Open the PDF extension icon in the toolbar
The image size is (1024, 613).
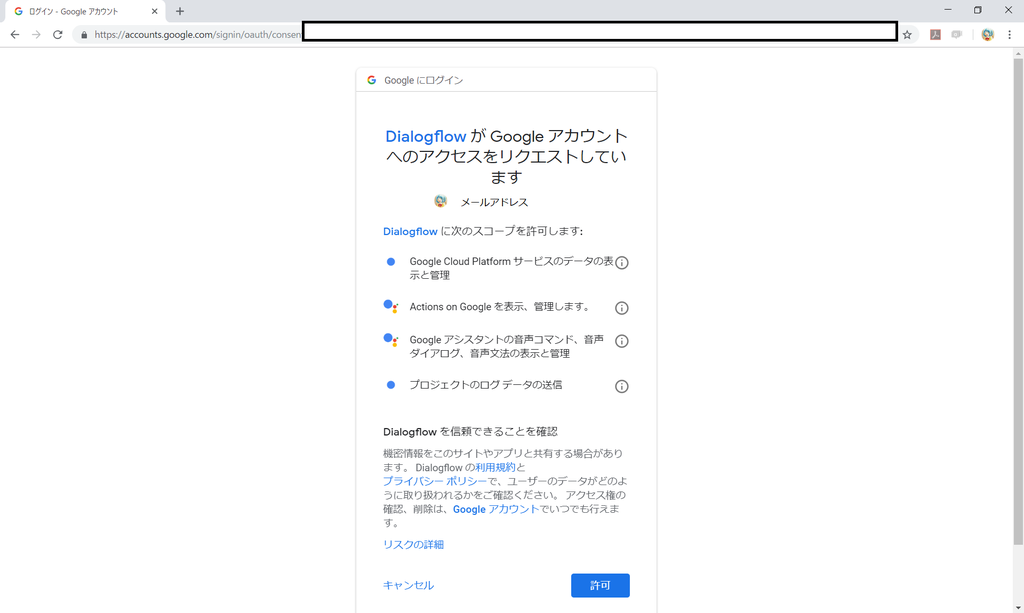[935, 35]
